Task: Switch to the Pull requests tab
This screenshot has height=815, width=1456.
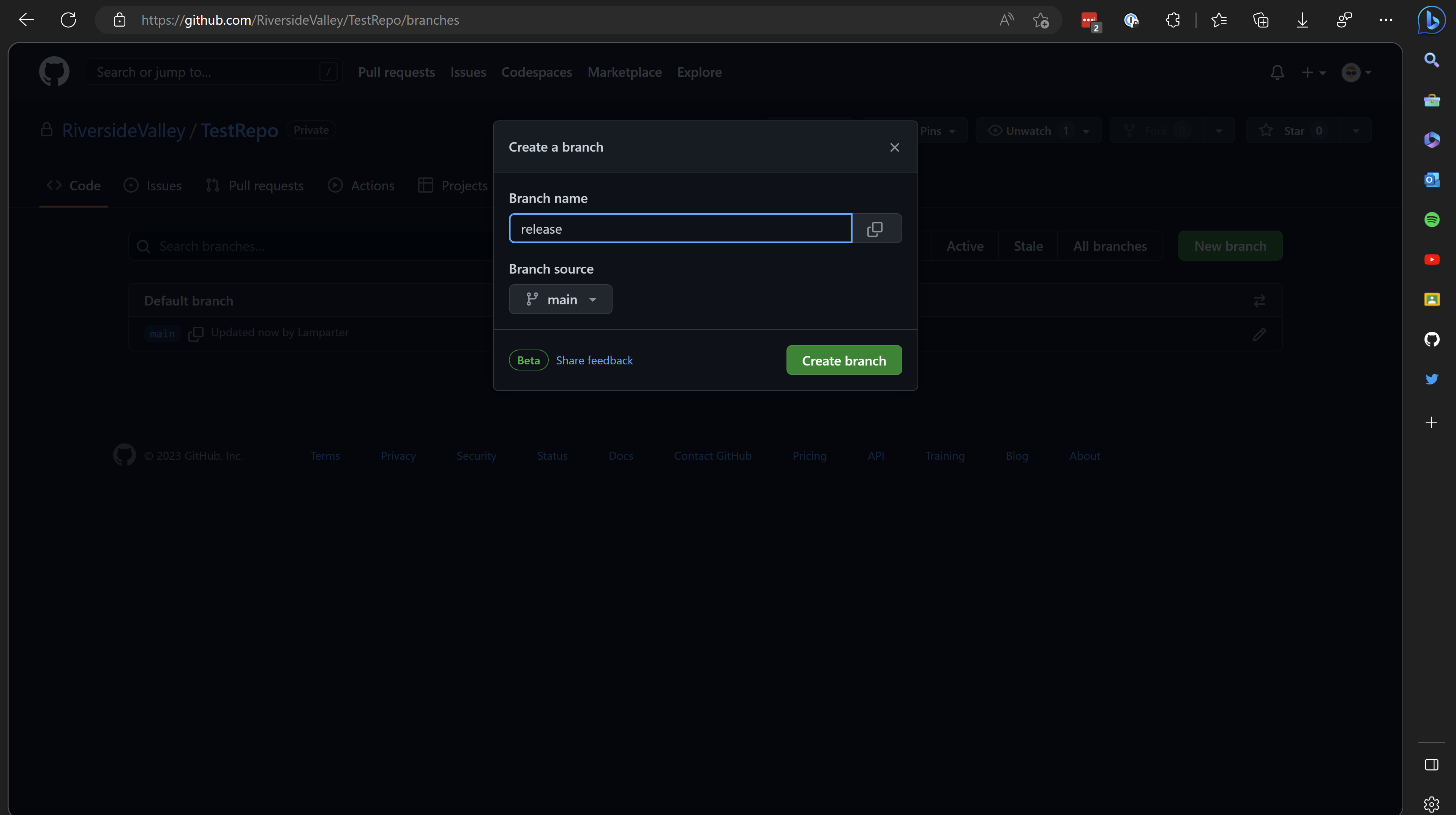Action: click(254, 185)
